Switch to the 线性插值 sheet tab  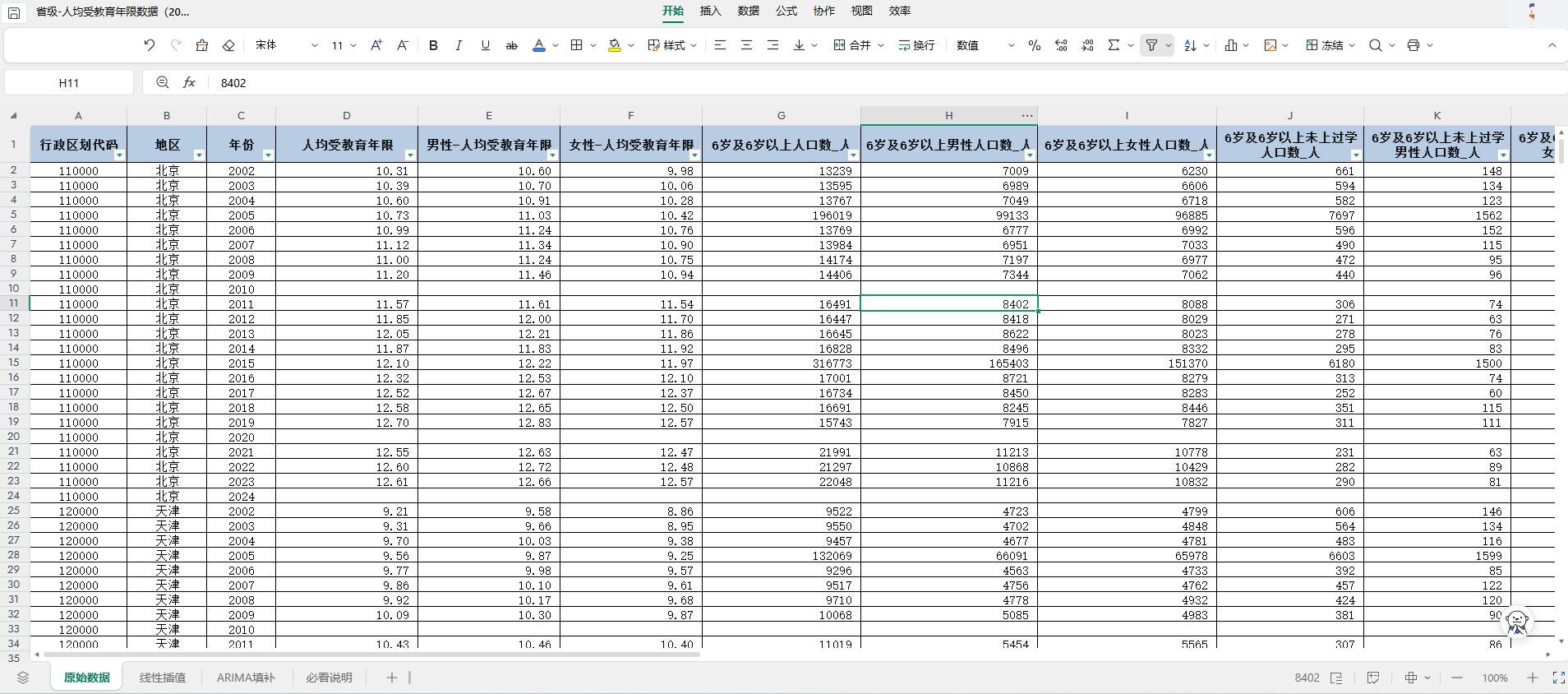(x=162, y=678)
